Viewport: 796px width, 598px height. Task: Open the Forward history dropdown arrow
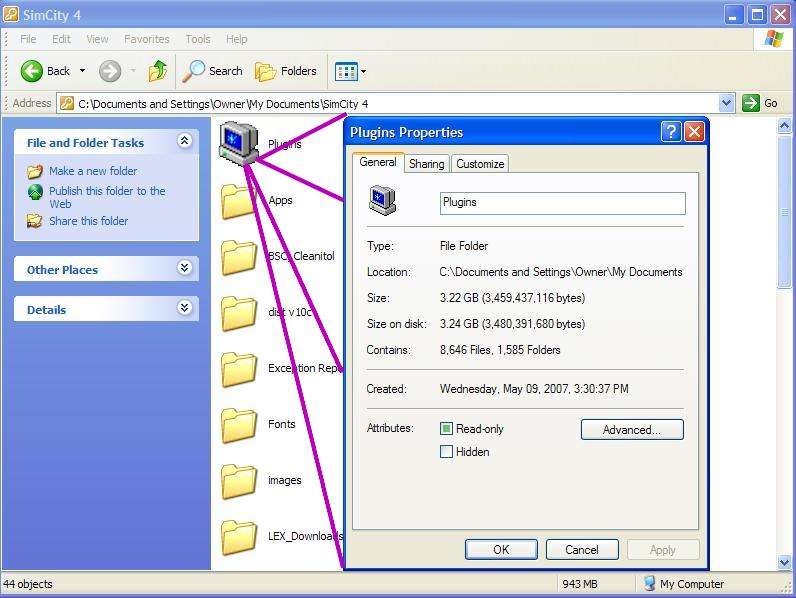pyautogui.click(x=133, y=71)
